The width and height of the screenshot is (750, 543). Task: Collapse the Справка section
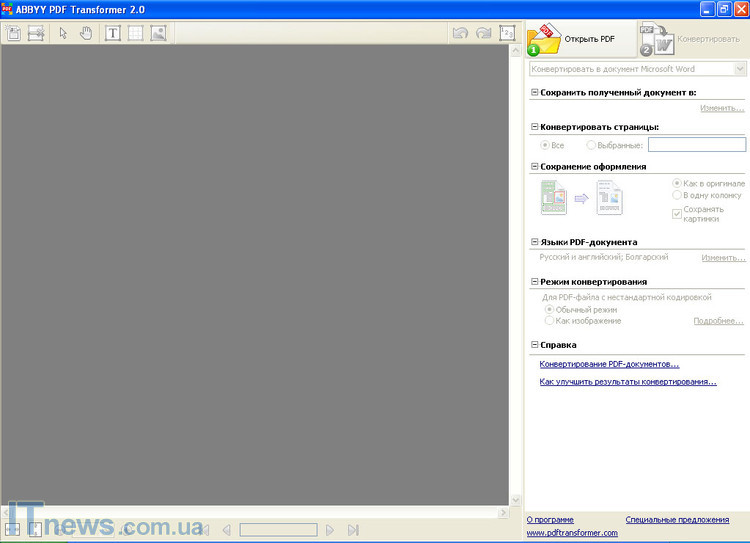click(535, 345)
